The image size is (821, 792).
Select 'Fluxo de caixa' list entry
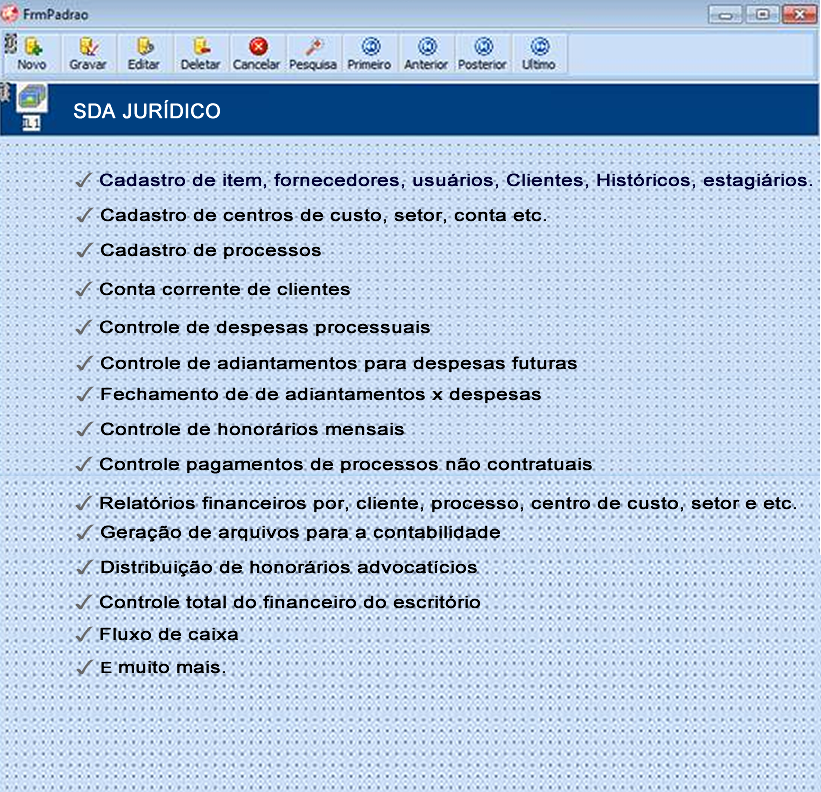pyautogui.click(x=169, y=635)
